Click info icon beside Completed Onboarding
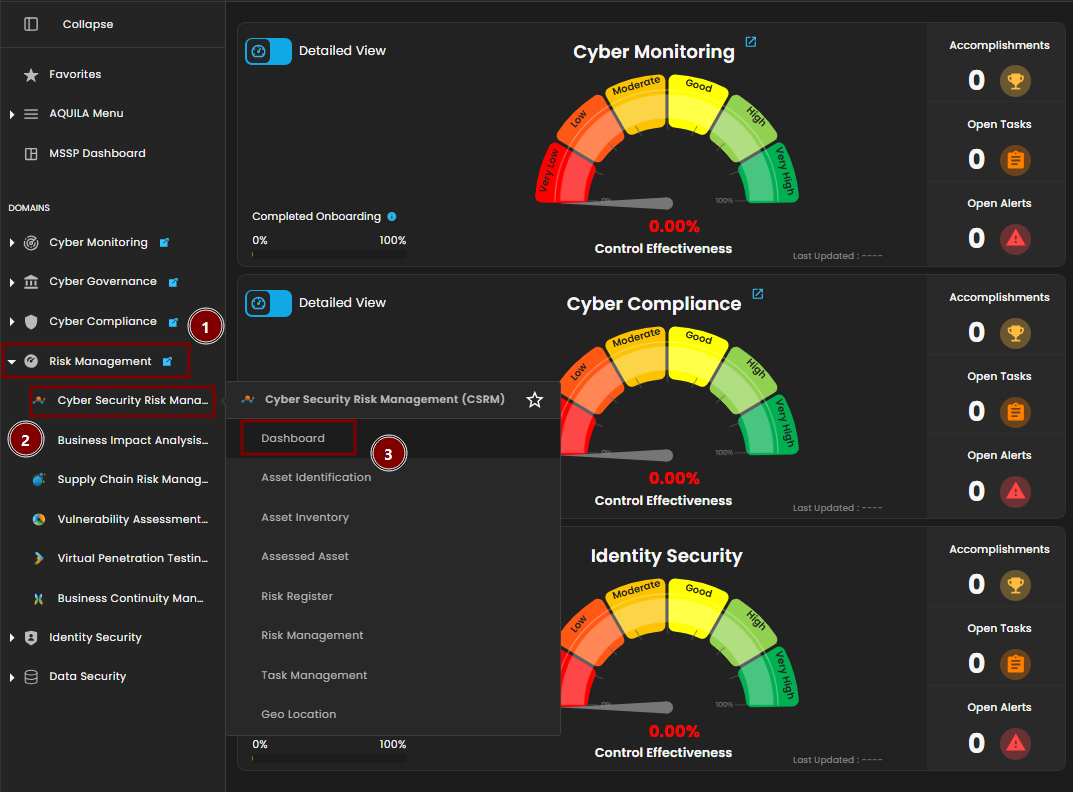Screen dimensions: 1073x792 tap(392, 216)
